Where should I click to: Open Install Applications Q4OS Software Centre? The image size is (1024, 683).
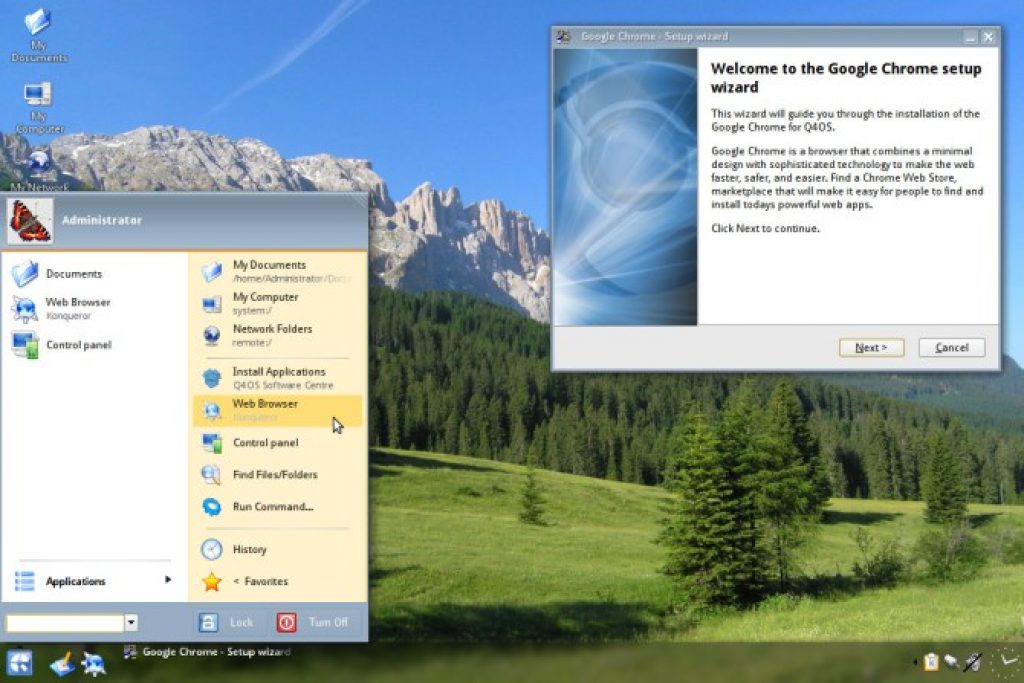click(x=278, y=378)
